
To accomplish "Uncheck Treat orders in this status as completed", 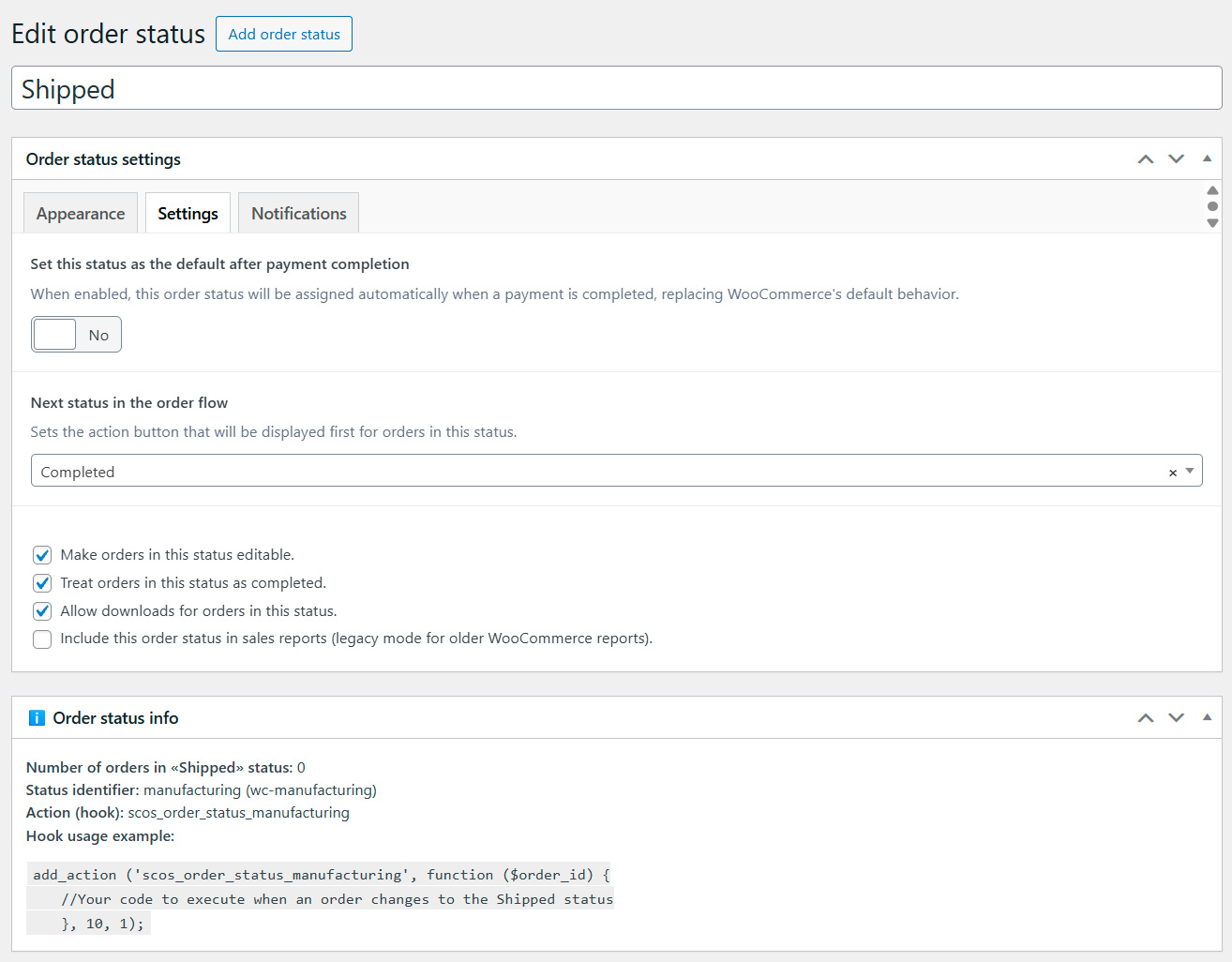I will (x=42, y=583).
